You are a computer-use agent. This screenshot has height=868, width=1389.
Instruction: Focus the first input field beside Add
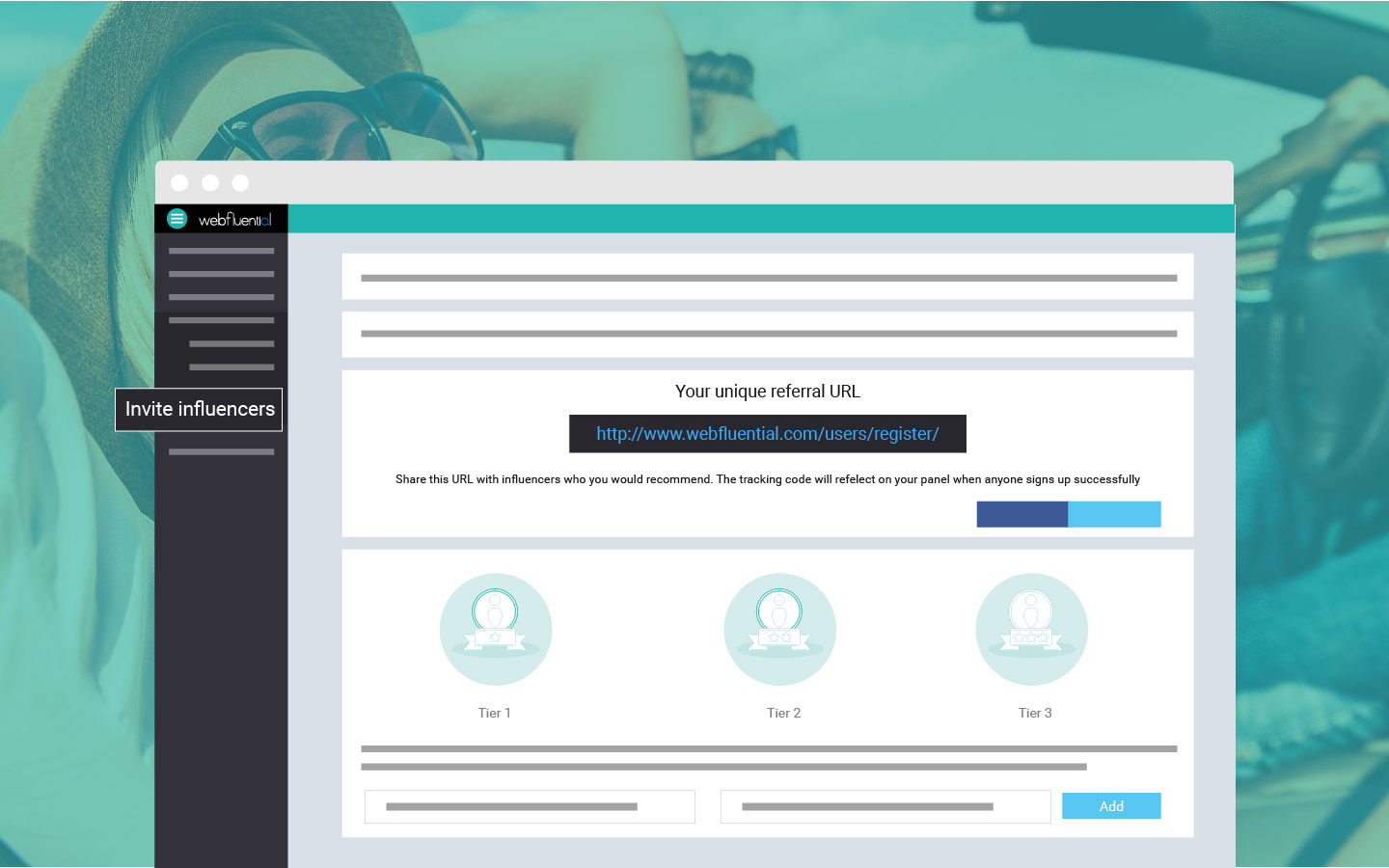(x=530, y=806)
